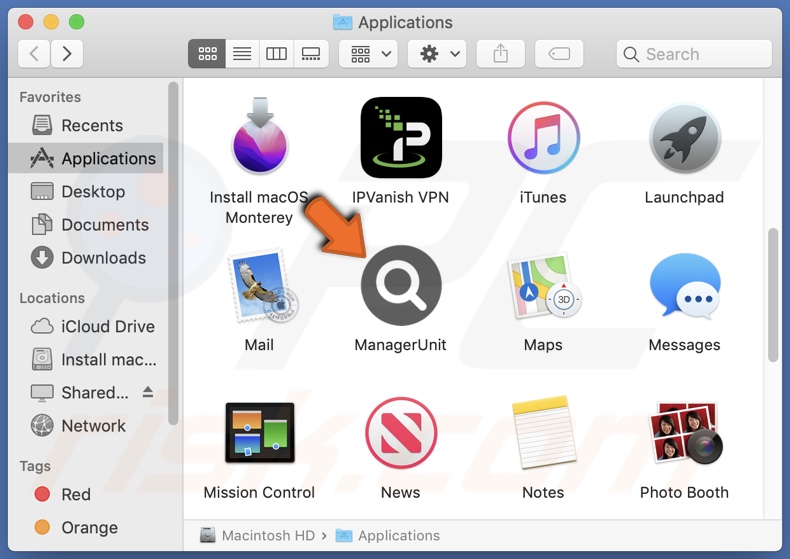Screen dimensions: 790x559
Task: Open the group-by arrangement dropdown
Action: tap(368, 53)
